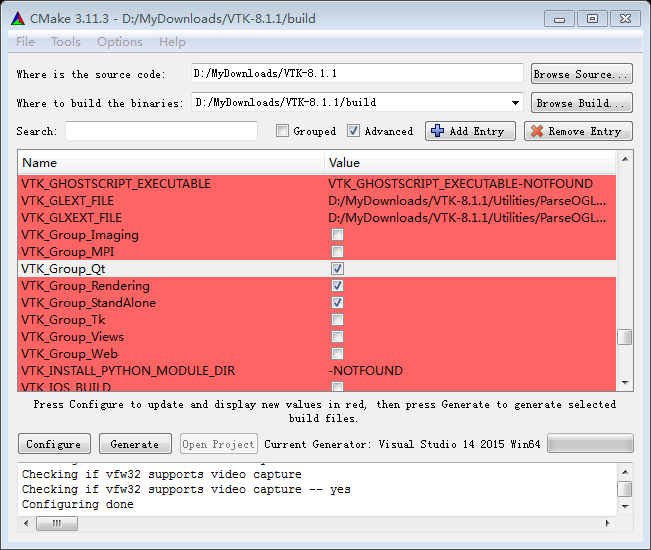The width and height of the screenshot is (651, 550).
Task: Click the -NOTFOUND value cell
Action: click(365, 371)
